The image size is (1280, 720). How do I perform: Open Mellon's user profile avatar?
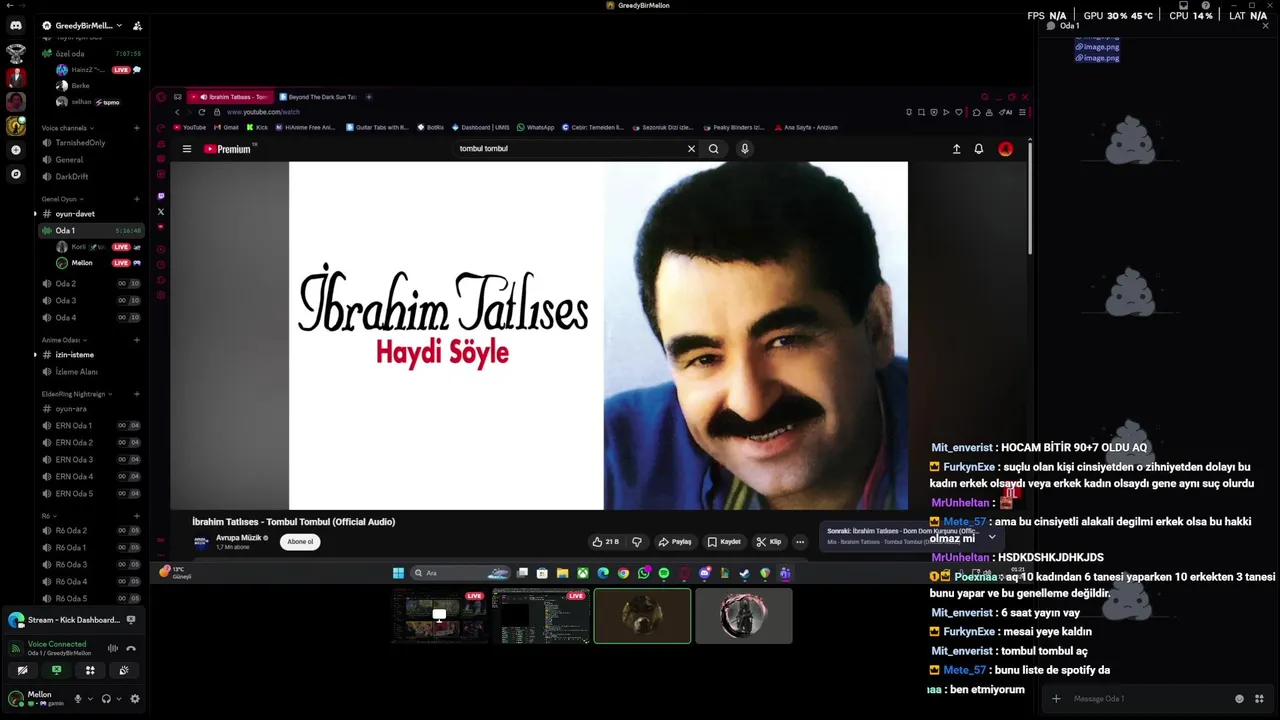click(x=16, y=698)
